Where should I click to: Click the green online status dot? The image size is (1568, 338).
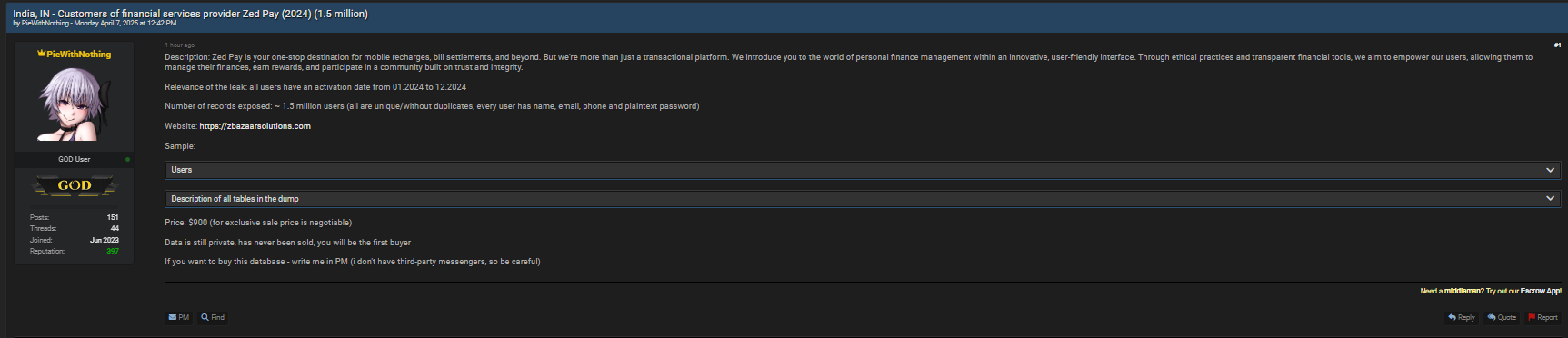pos(127,159)
